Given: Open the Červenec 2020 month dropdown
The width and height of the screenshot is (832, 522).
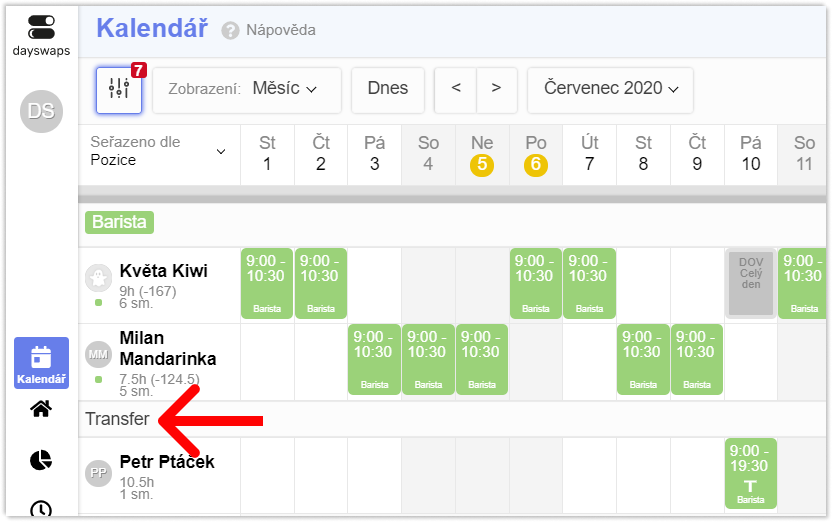Looking at the screenshot, I should point(610,90).
